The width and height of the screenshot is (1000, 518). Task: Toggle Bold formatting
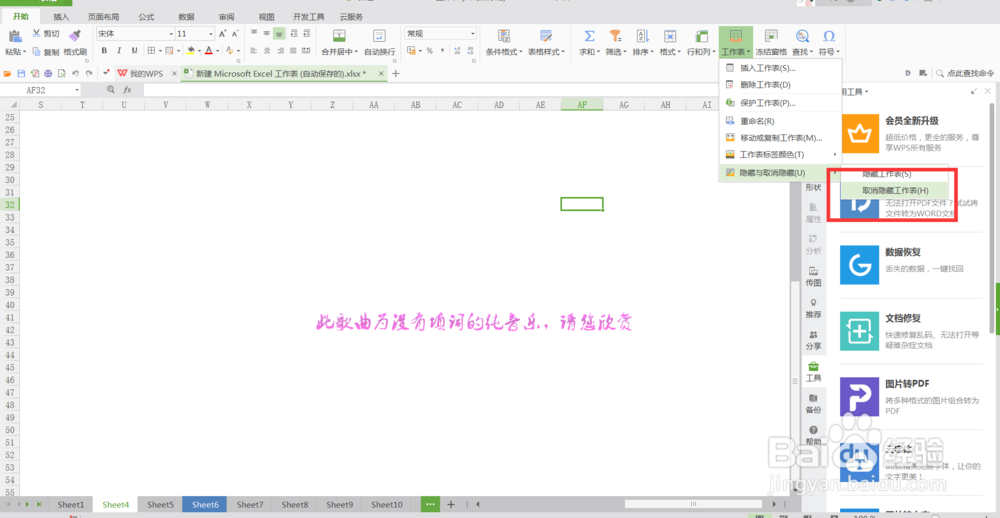(x=104, y=51)
